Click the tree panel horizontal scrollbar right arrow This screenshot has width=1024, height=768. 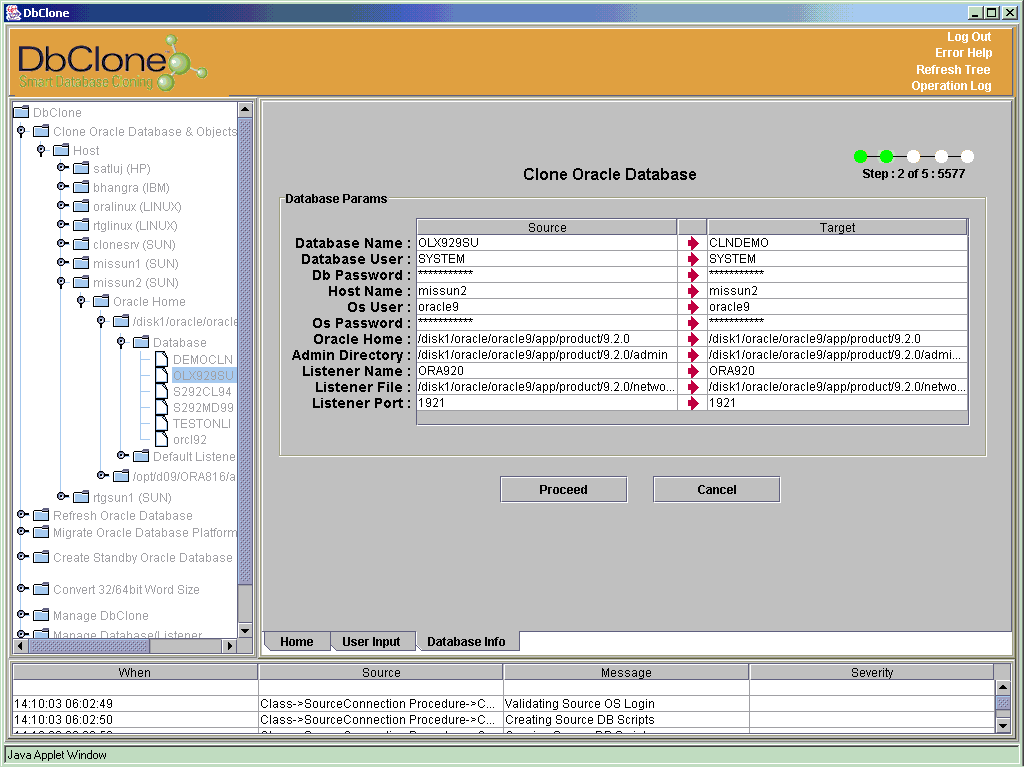click(x=229, y=646)
